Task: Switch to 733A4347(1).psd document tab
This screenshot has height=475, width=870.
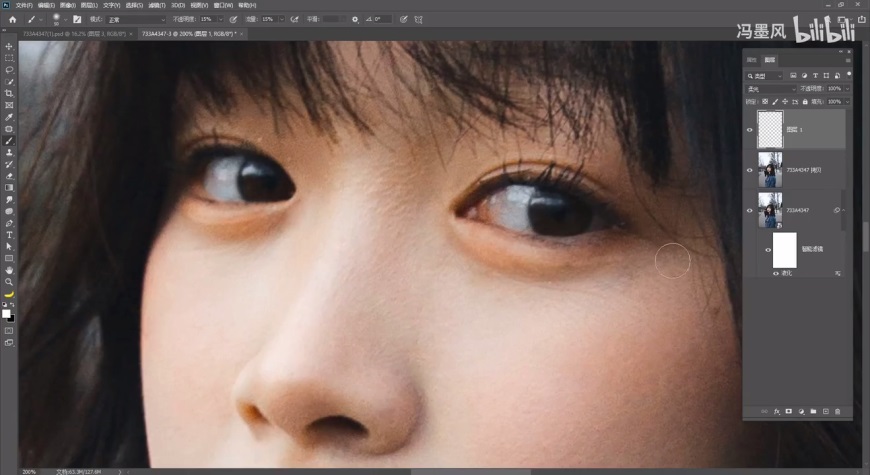Action: 74,34
